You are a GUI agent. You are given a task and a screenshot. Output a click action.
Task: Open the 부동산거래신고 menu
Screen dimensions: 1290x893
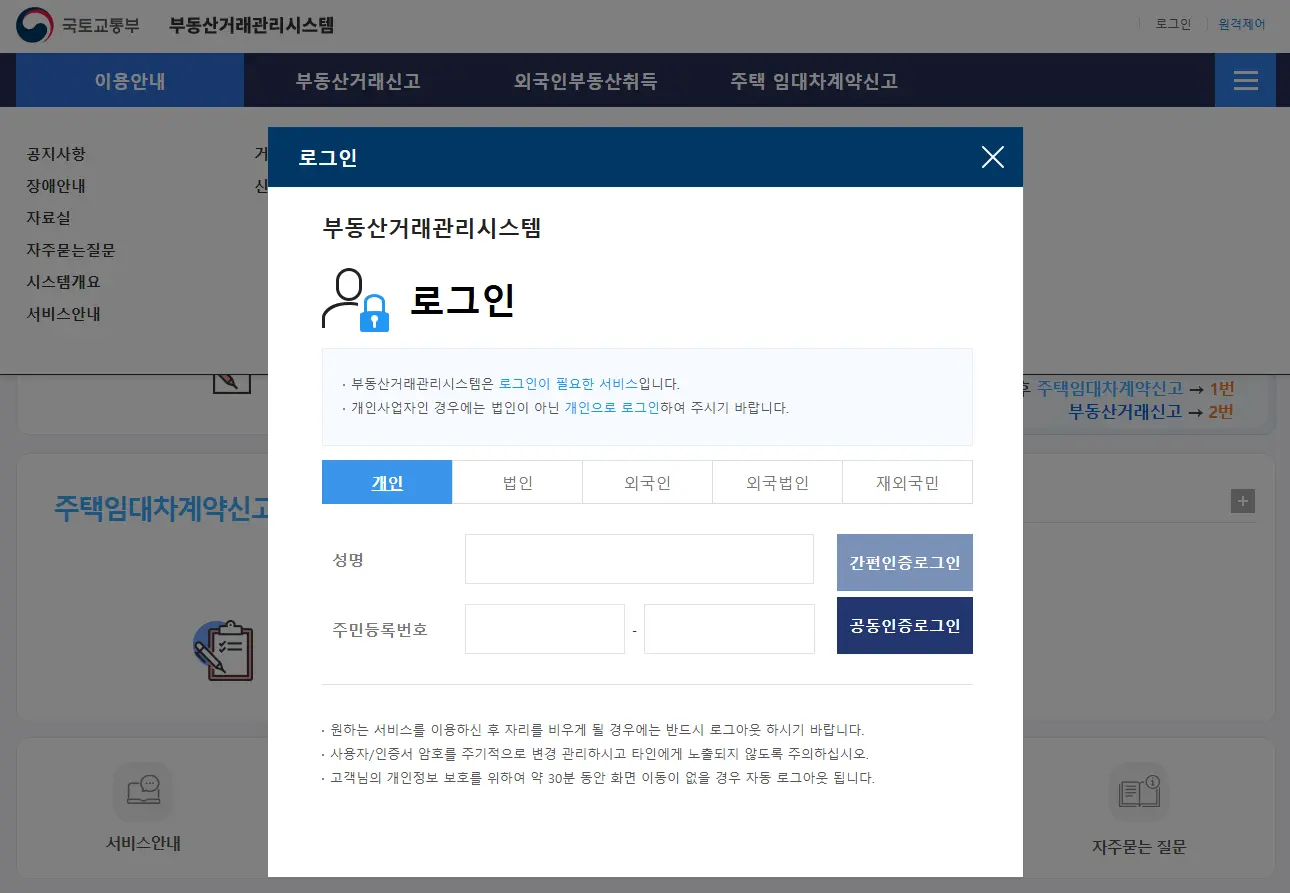[x=357, y=83]
